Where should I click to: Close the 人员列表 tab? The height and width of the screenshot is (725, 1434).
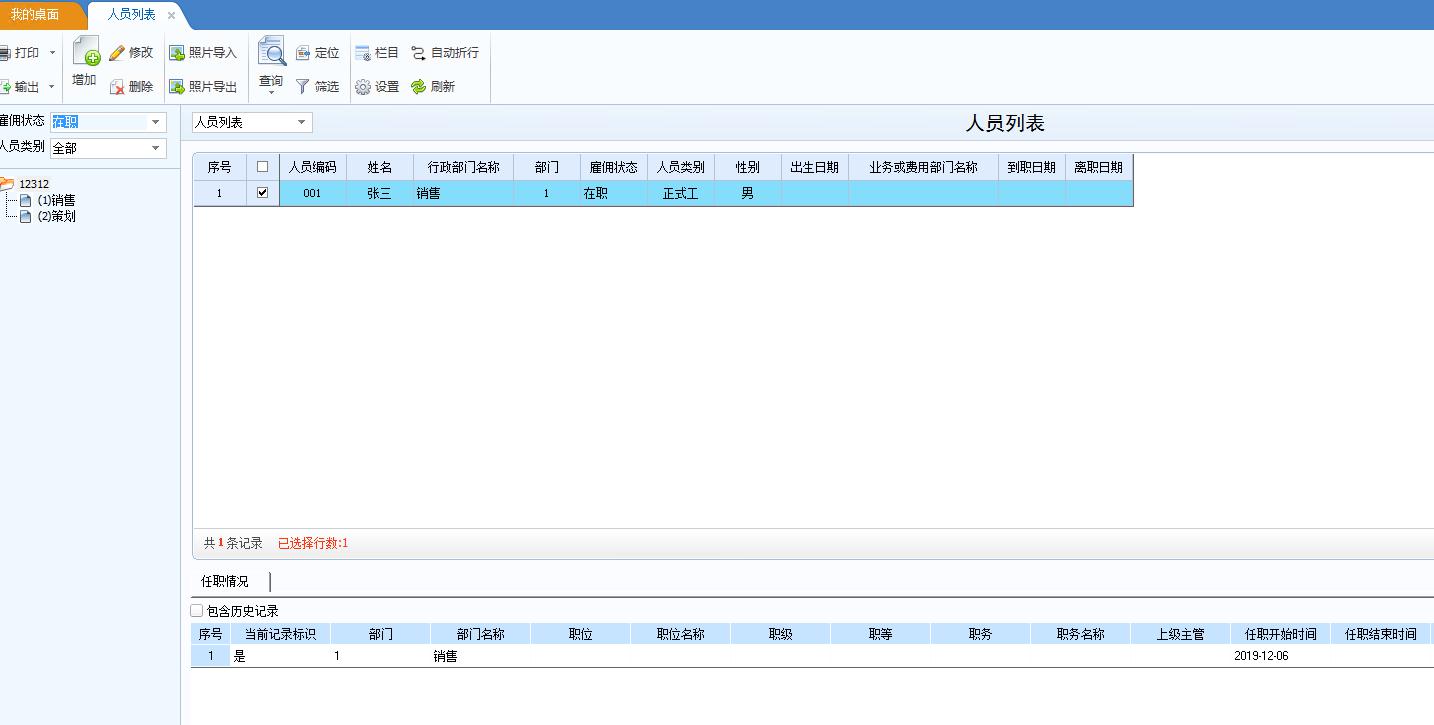171,15
